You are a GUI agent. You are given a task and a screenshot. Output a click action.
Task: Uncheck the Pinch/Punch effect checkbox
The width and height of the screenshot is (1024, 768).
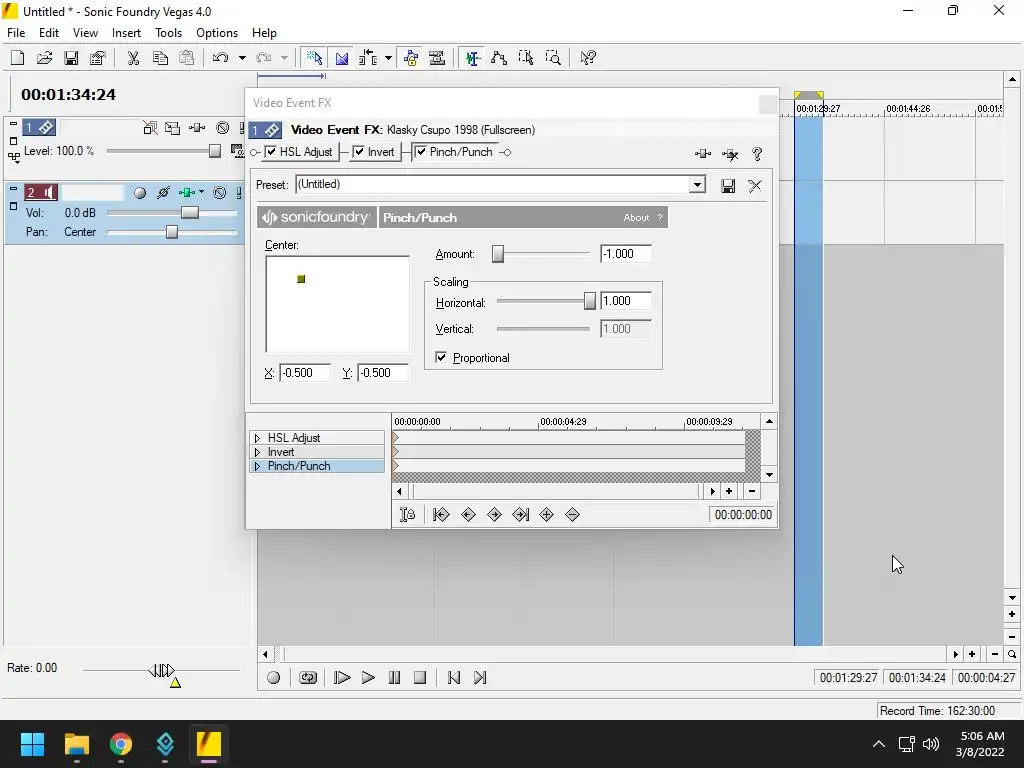421,152
